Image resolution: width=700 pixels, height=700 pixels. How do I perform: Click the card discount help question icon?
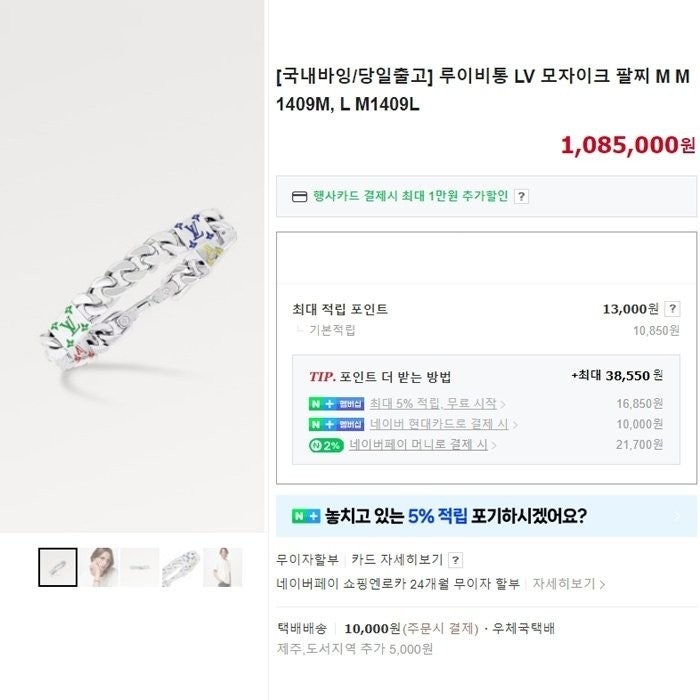click(521, 196)
